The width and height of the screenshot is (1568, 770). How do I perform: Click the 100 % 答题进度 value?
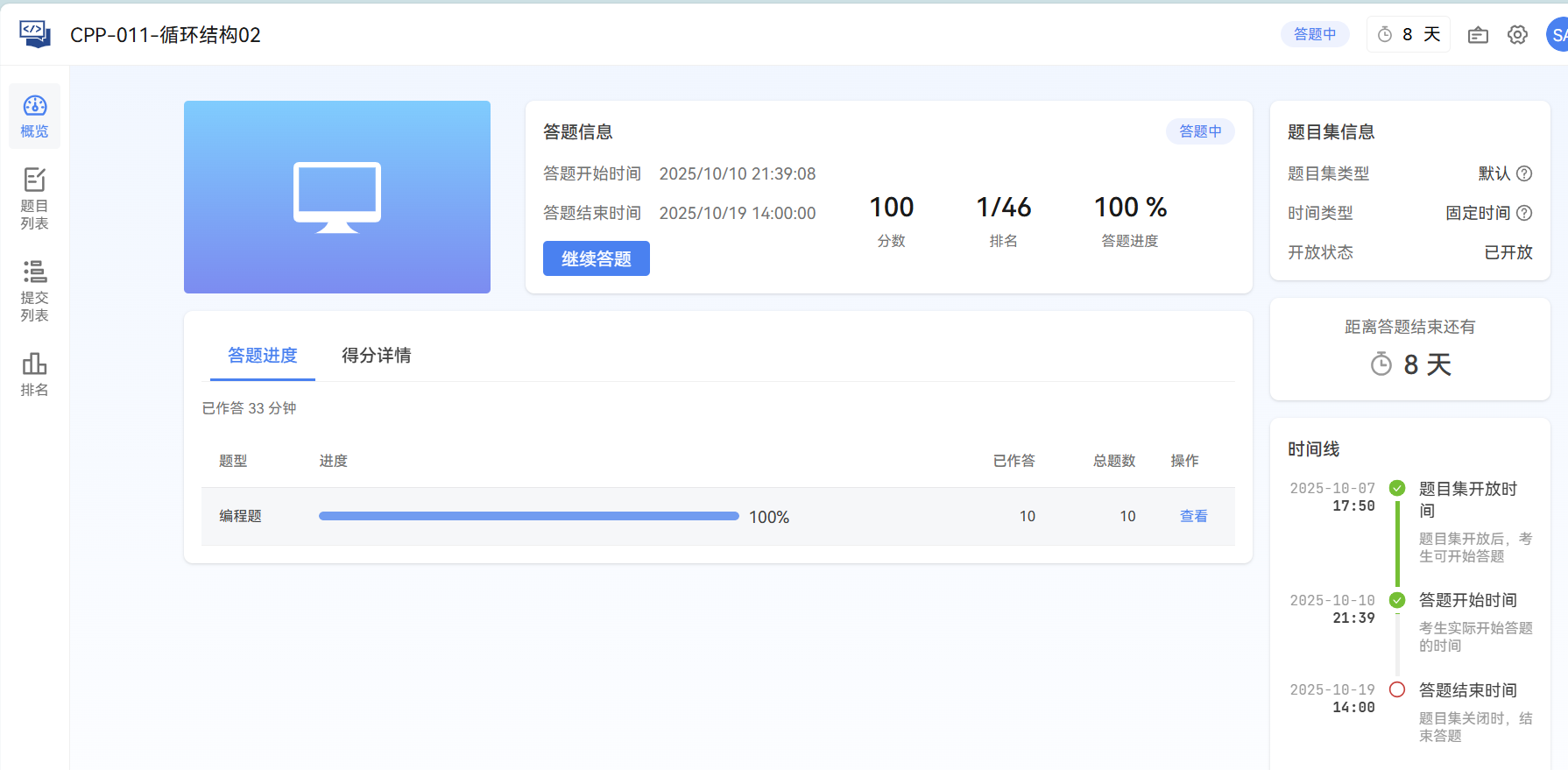pyautogui.click(x=1130, y=208)
